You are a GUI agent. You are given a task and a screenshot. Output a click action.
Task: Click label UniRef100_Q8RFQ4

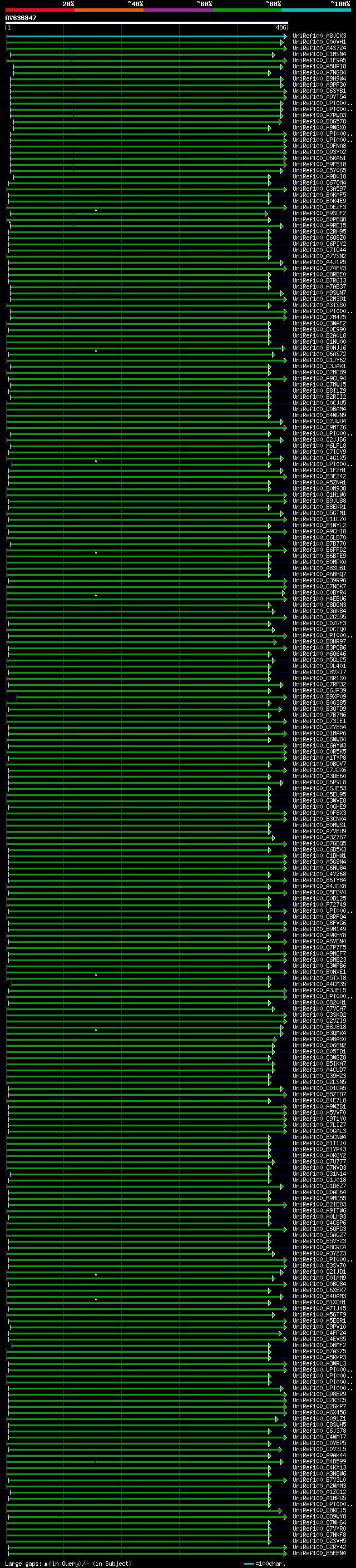coord(319,917)
